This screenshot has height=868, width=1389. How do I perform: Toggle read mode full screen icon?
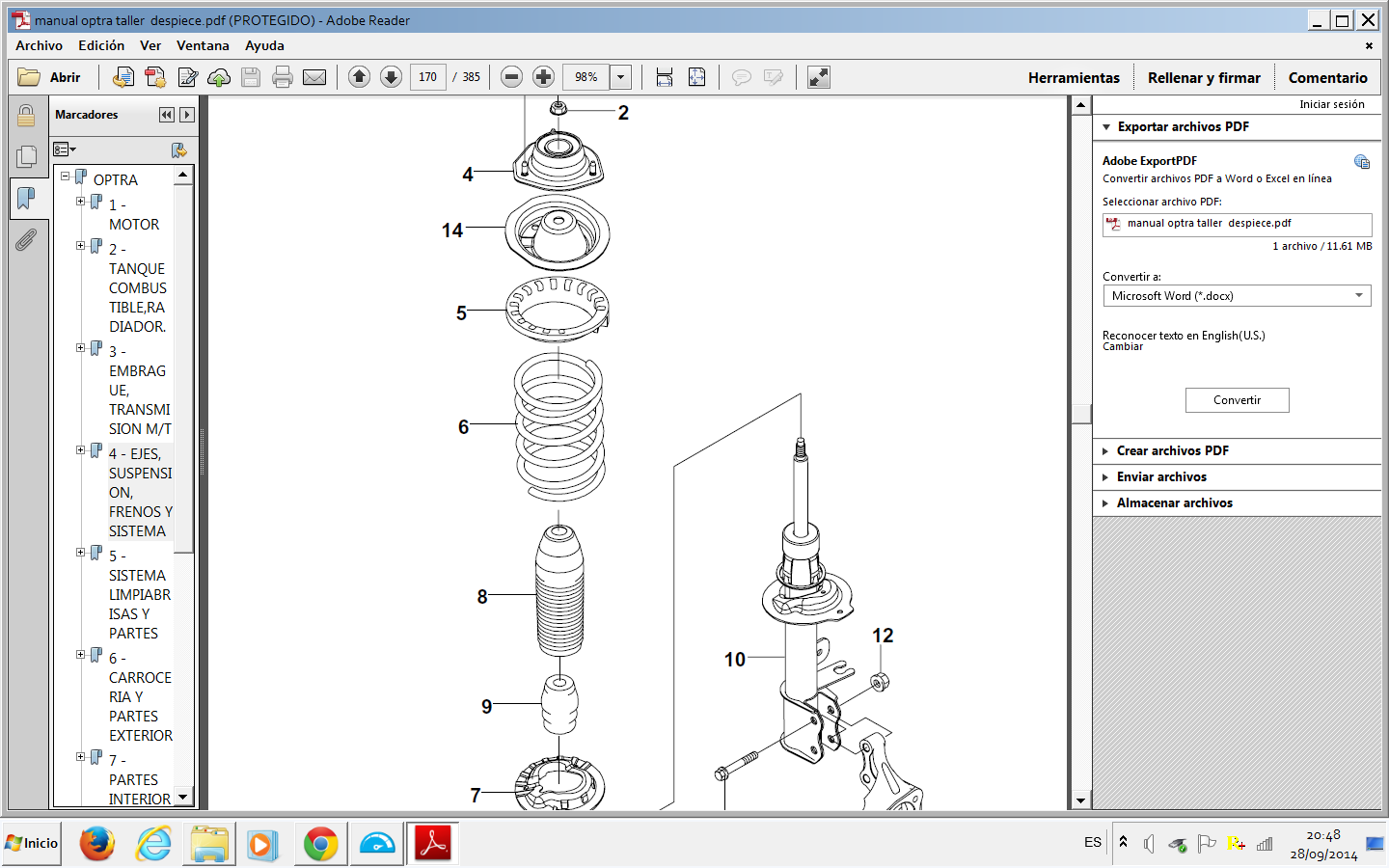click(x=819, y=77)
